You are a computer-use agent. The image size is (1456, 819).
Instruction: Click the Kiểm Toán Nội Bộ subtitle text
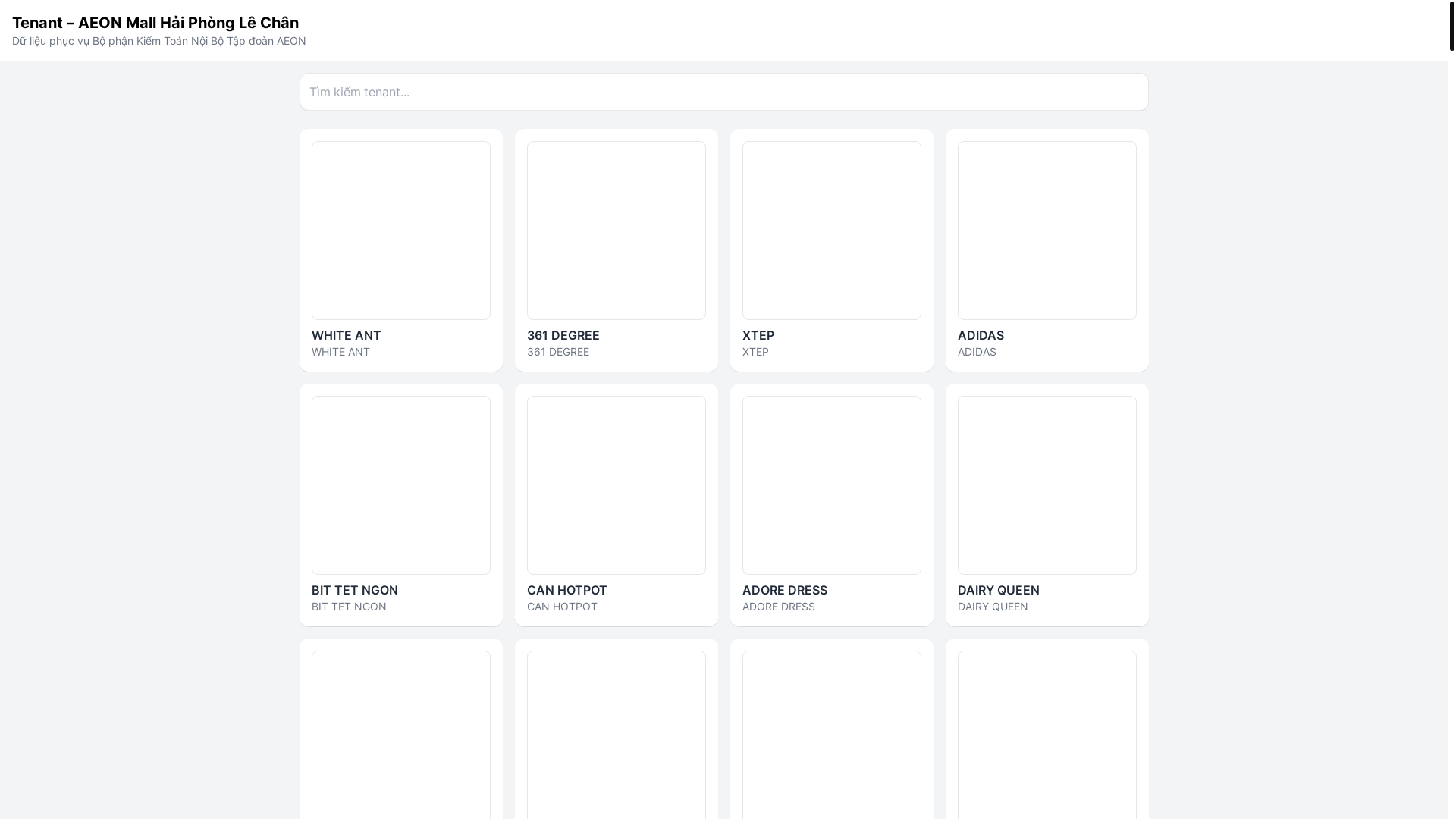[158, 41]
